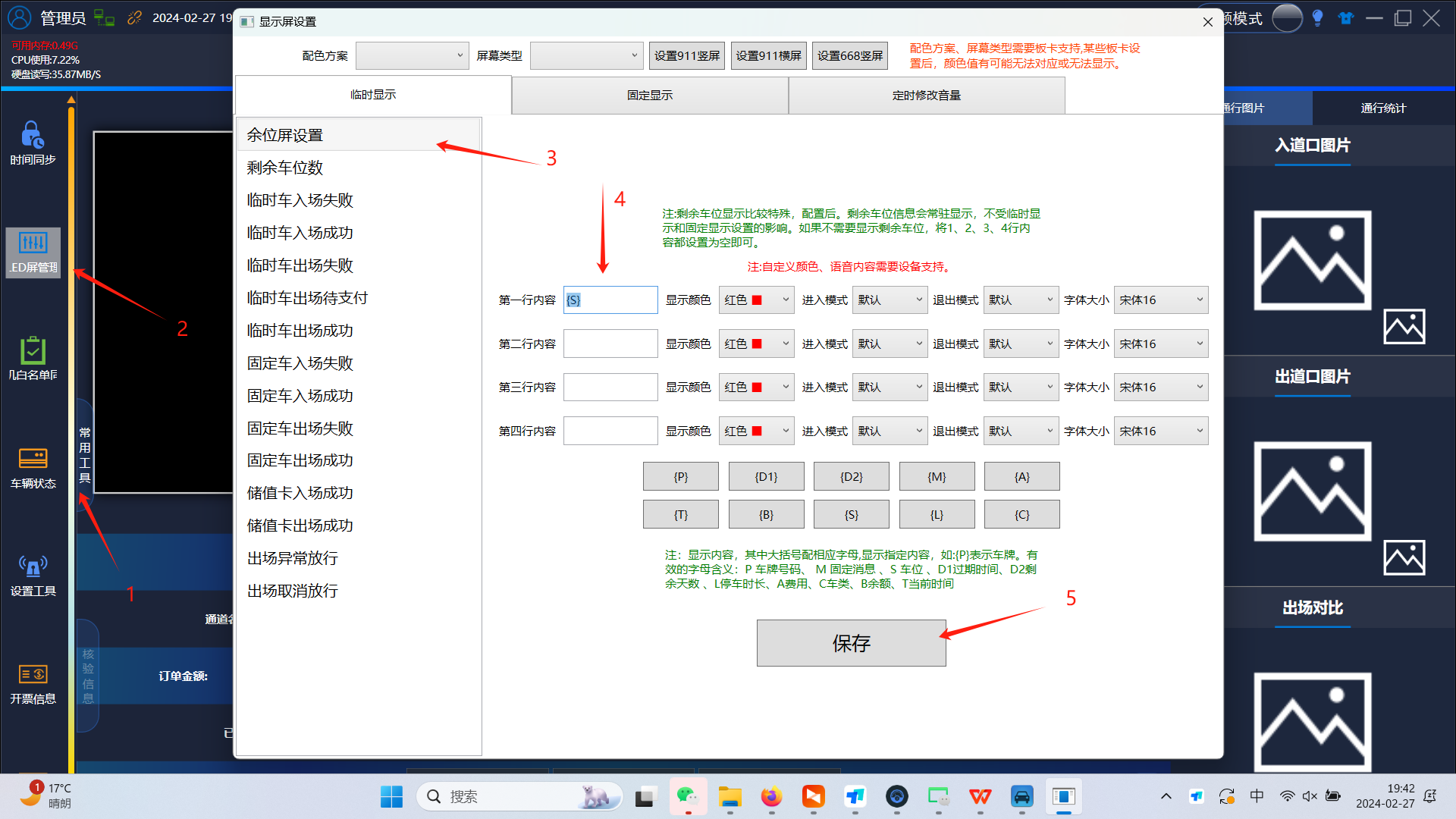
Task: Insert the {S} parking spaces placeholder
Action: tap(852, 515)
